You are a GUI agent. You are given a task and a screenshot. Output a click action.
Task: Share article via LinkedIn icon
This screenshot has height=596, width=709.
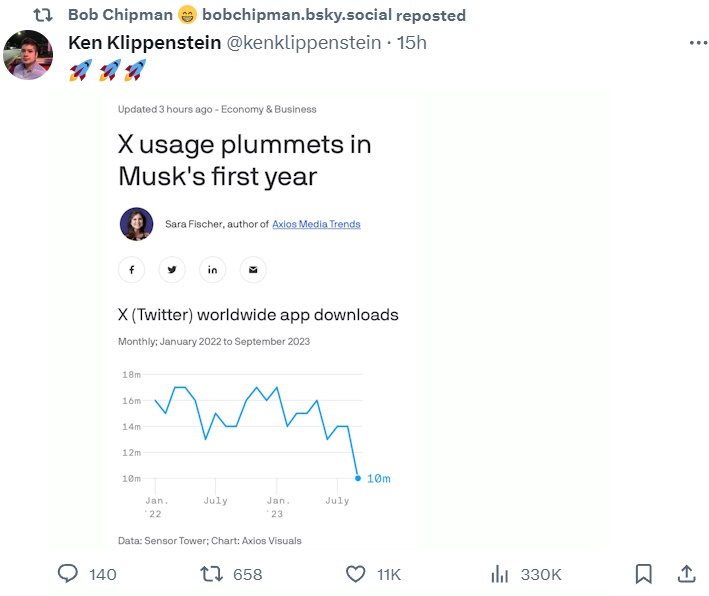tap(213, 270)
